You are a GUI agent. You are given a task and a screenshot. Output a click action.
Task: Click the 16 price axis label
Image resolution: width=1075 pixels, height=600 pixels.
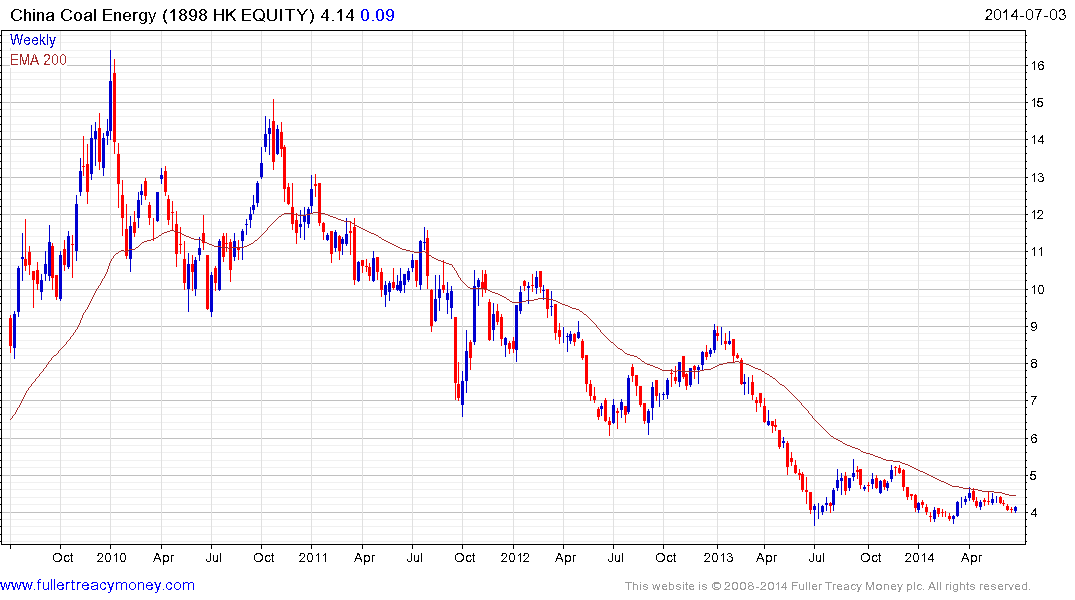pyautogui.click(x=1037, y=66)
